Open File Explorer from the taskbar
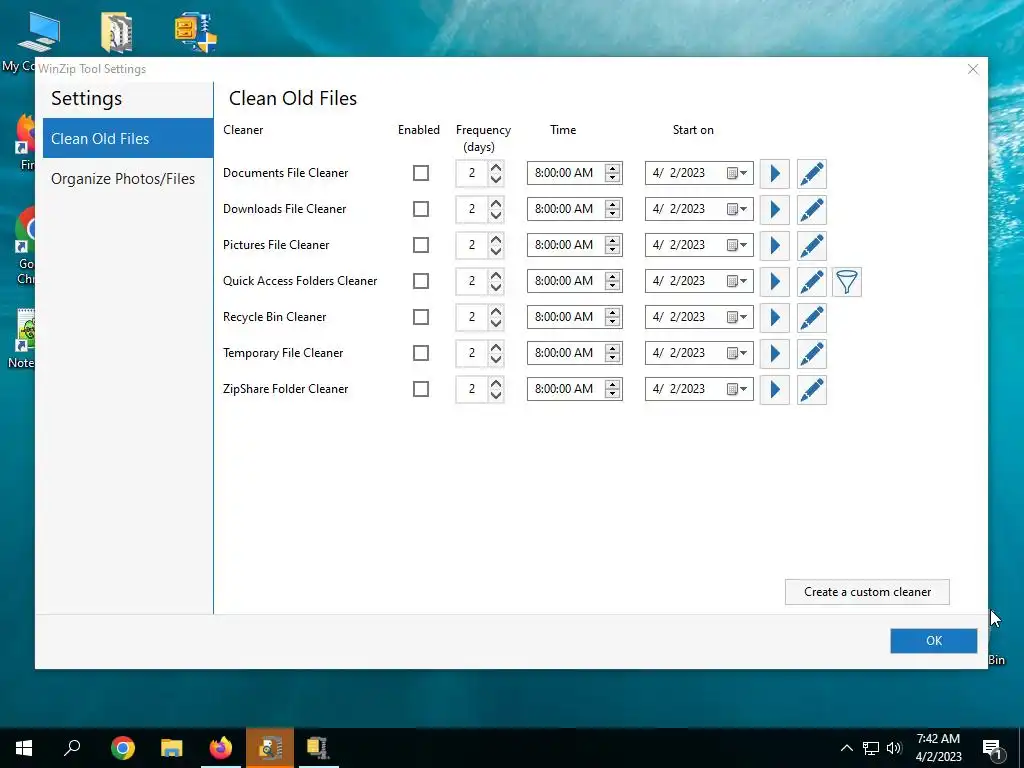The height and width of the screenshot is (768, 1024). pos(172,747)
